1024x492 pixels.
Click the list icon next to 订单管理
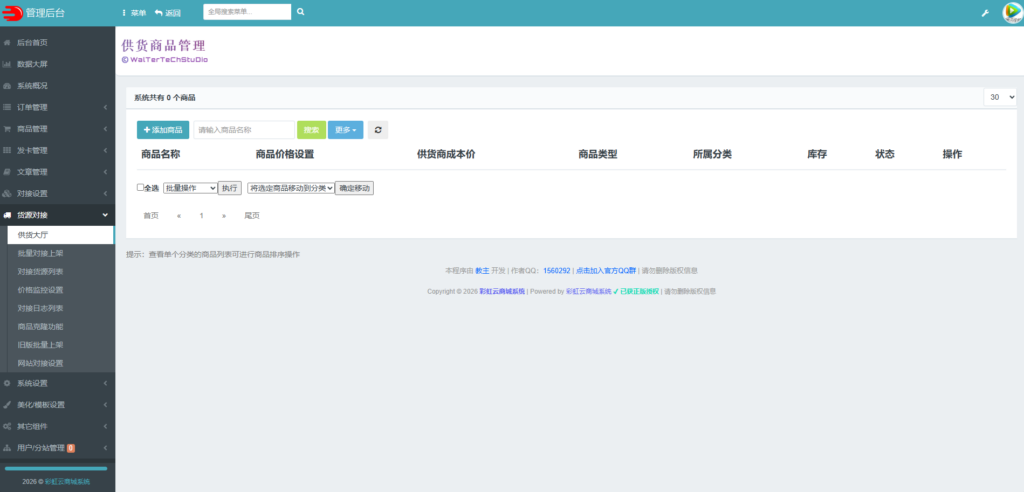click(7, 107)
